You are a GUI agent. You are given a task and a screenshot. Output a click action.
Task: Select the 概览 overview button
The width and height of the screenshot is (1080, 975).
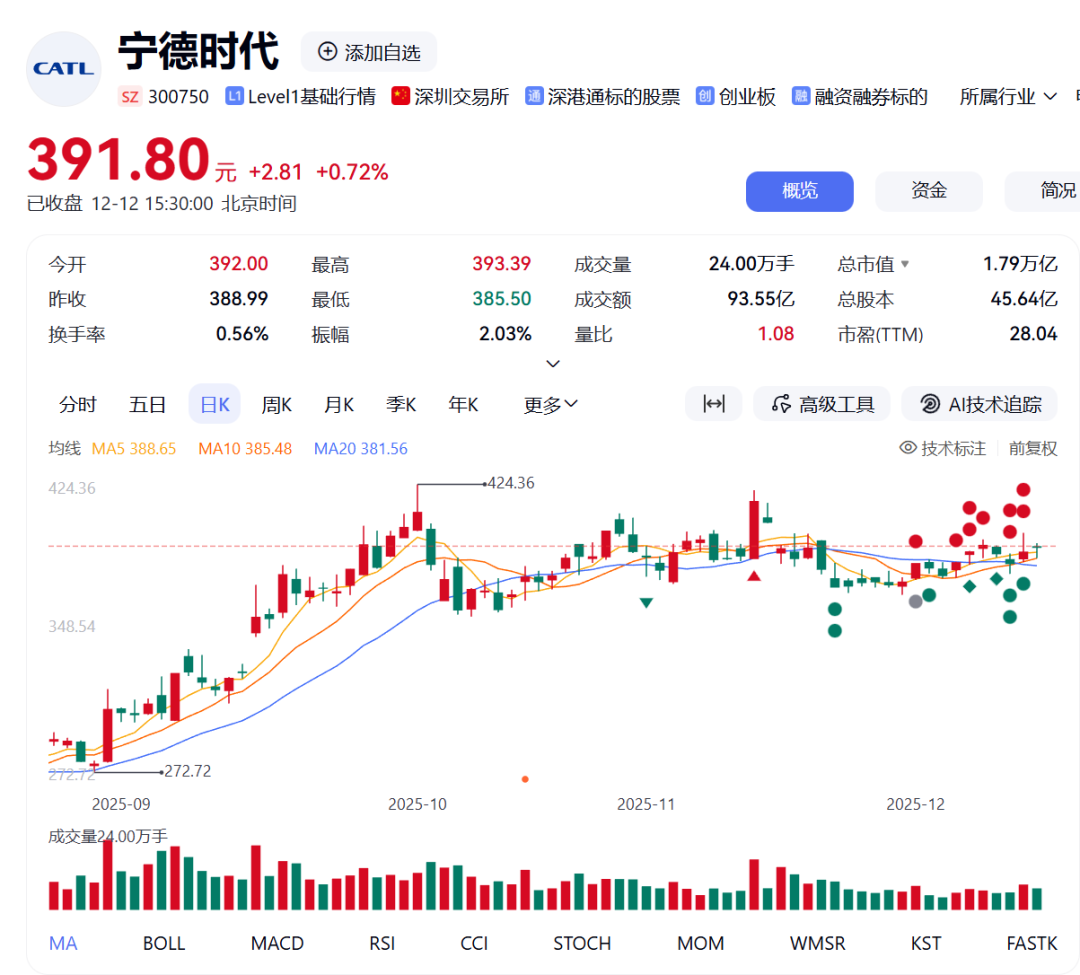point(799,191)
